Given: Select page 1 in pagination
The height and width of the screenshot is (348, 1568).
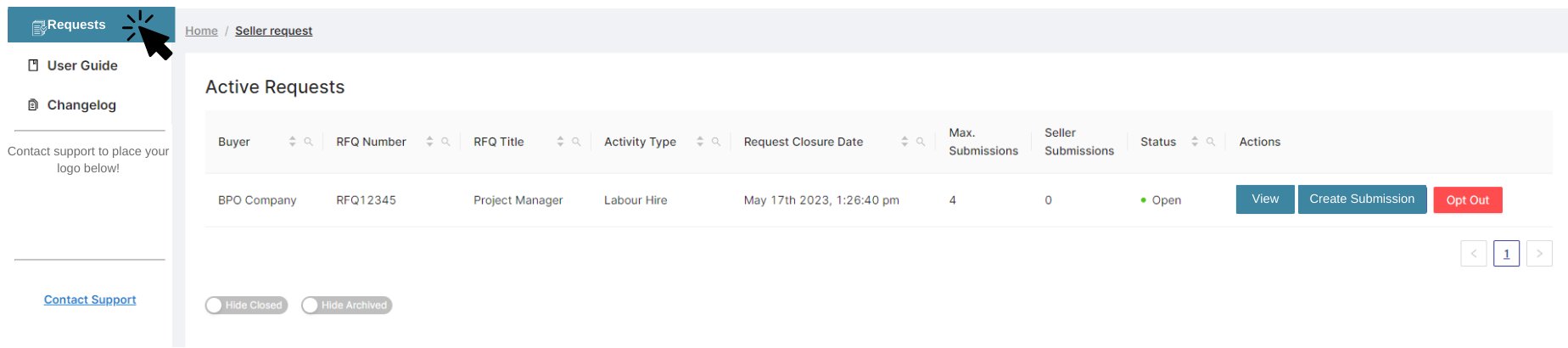Looking at the screenshot, I should [1506, 254].
